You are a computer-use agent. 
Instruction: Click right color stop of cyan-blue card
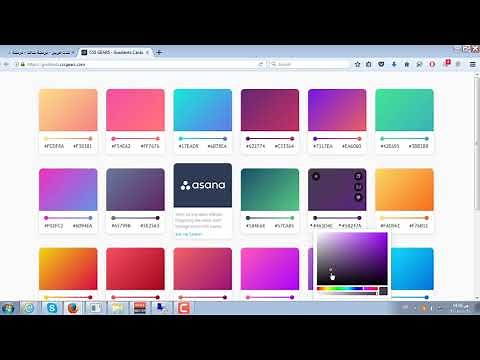pos(225,138)
